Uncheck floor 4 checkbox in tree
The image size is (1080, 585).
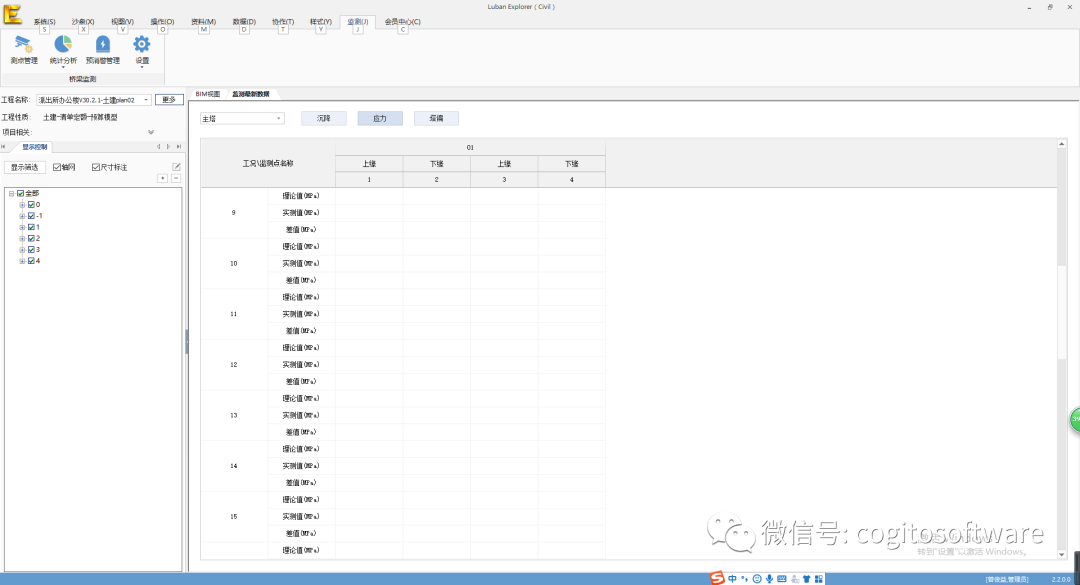coord(31,260)
